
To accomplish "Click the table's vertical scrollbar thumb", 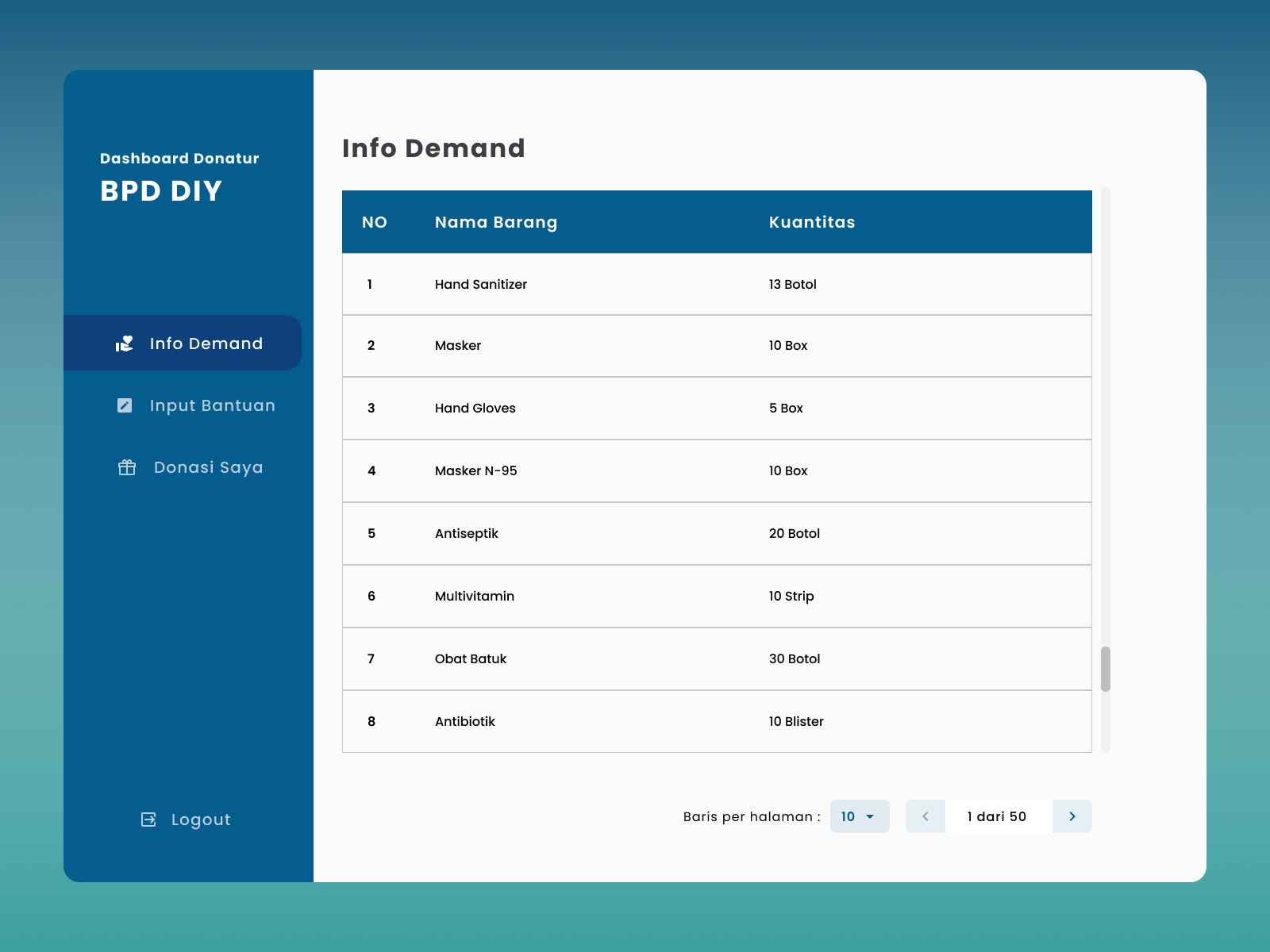I will coord(1105,669).
